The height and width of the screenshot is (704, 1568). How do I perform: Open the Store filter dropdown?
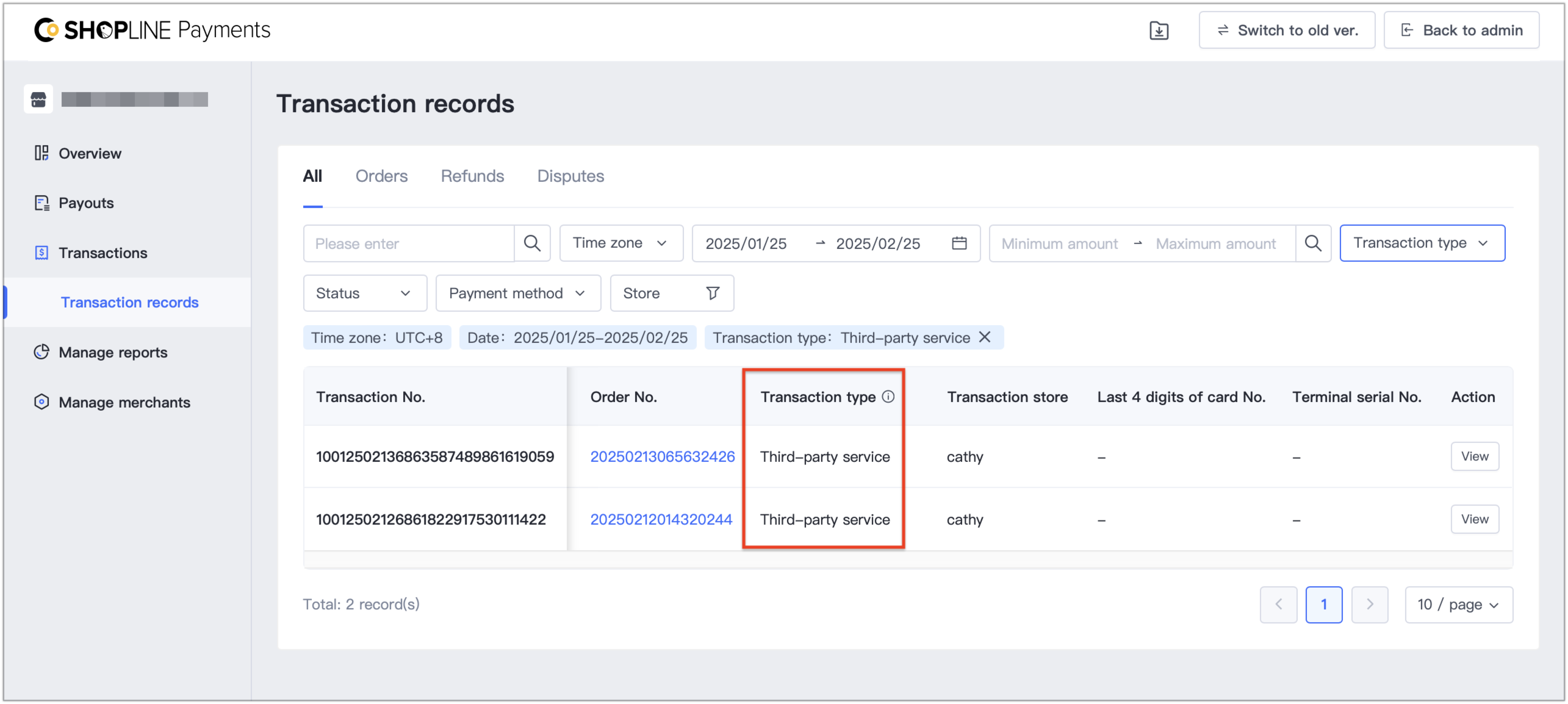pyautogui.click(x=672, y=293)
